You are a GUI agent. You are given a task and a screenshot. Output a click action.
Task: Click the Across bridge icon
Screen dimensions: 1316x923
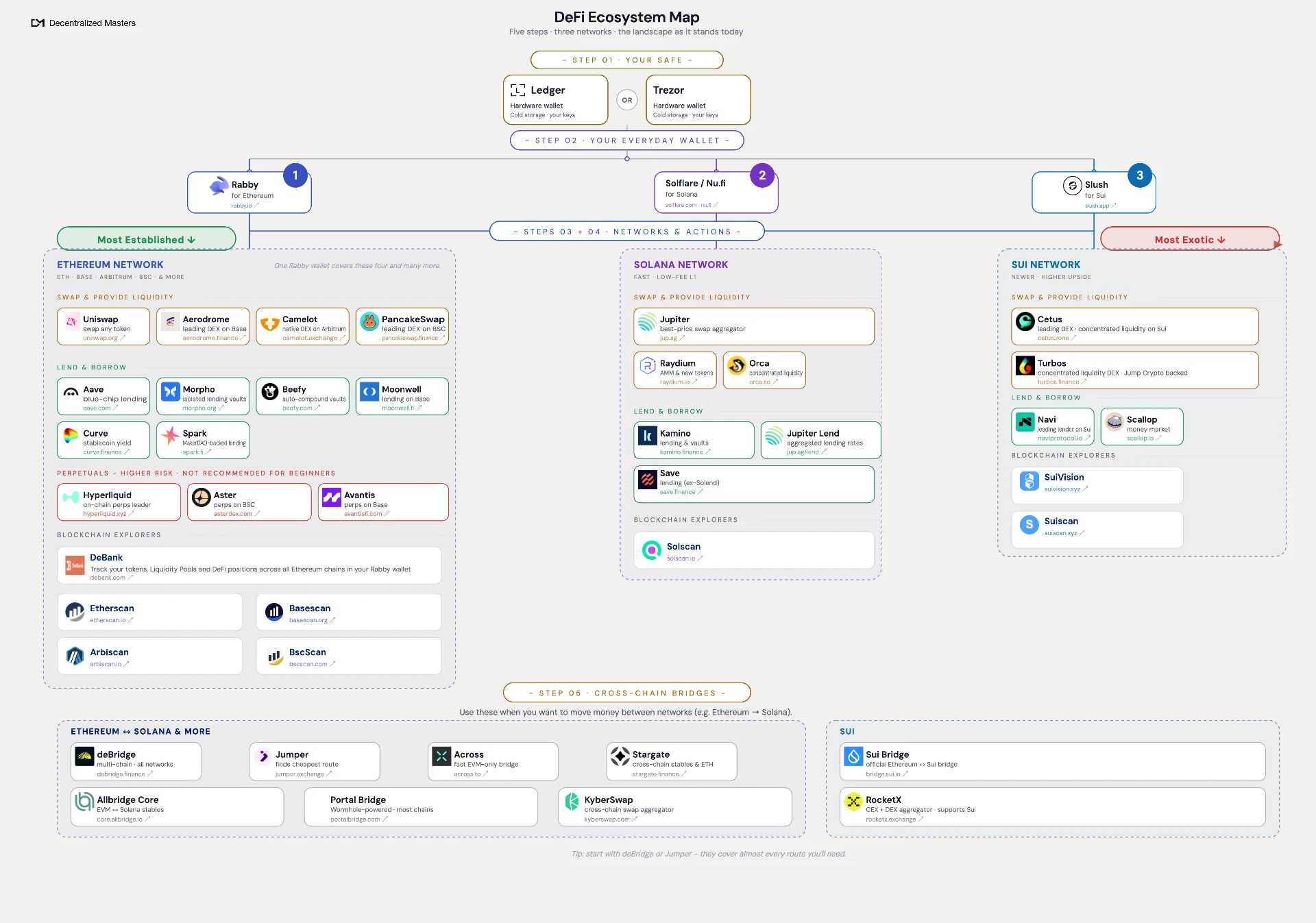click(x=441, y=756)
